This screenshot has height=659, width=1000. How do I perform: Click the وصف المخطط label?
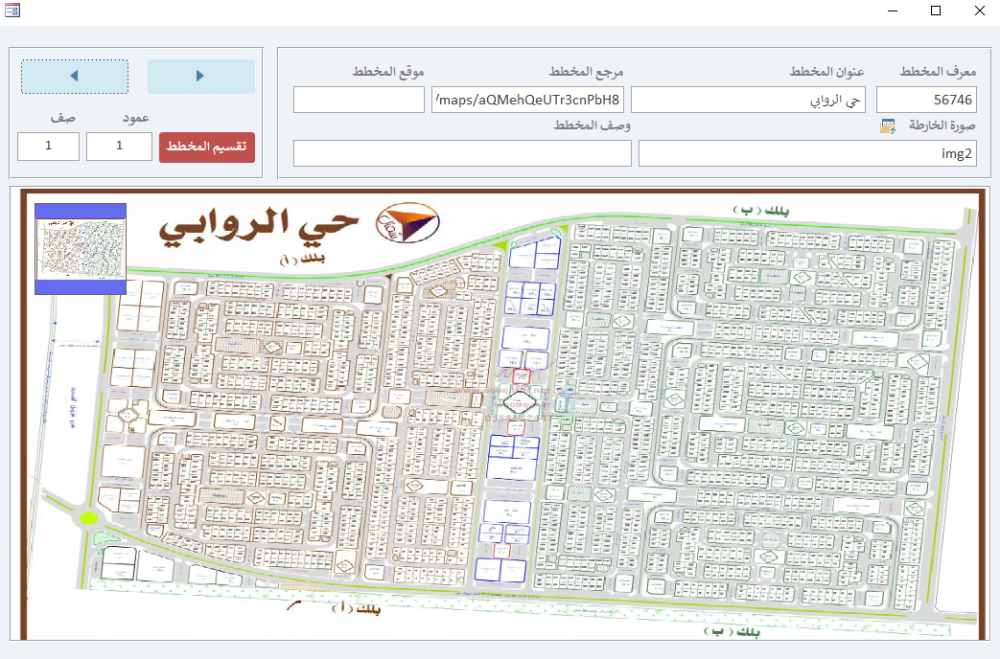(x=592, y=125)
